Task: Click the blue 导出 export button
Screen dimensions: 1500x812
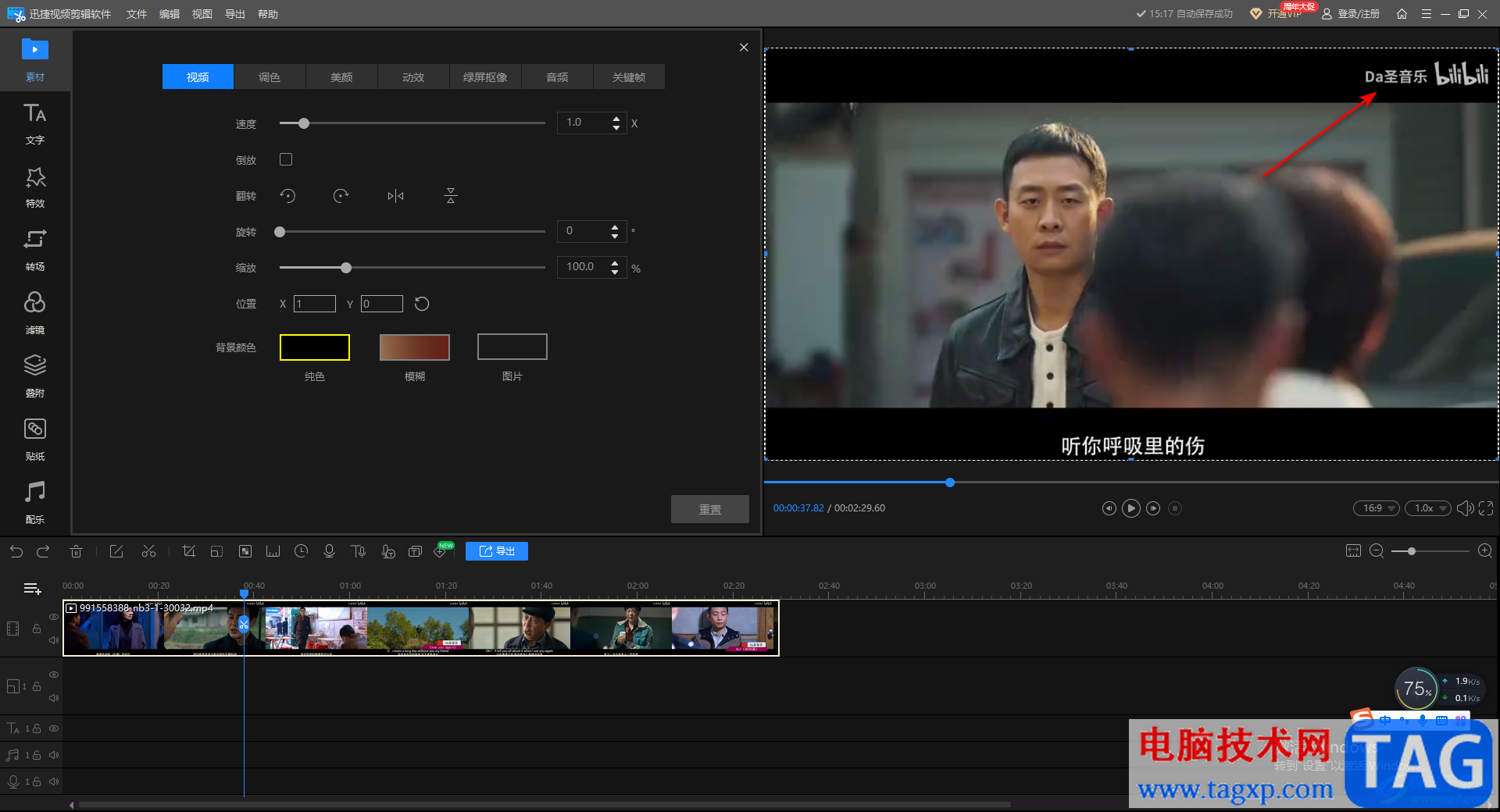Action: click(x=497, y=551)
